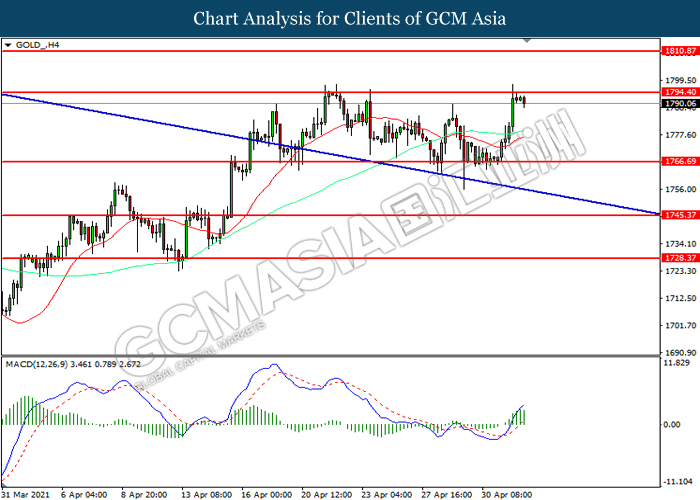Click the 16 Apr 00:00 time label
700x500 pixels.
coord(268,493)
